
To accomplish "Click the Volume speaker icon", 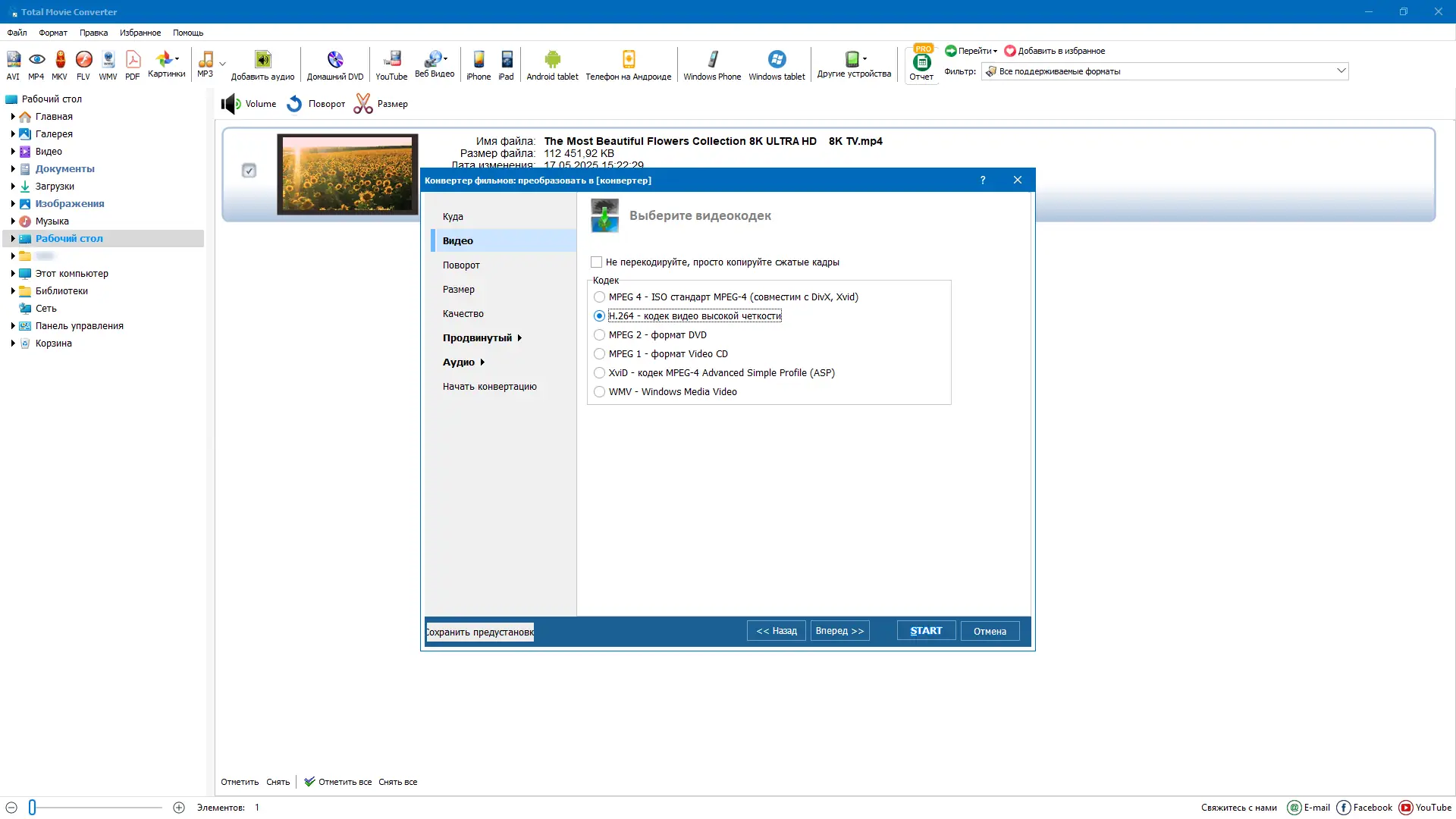I will pos(231,104).
